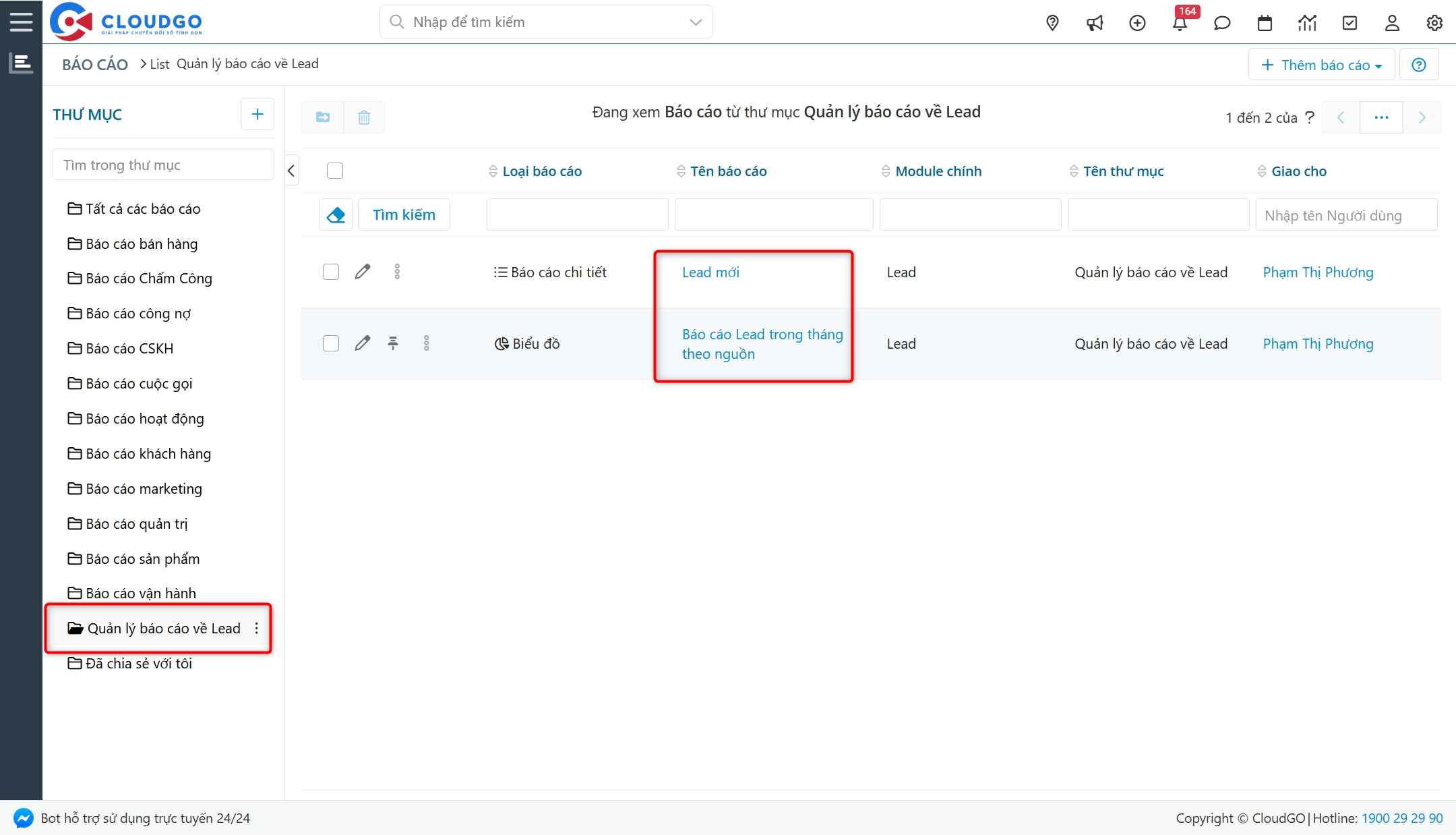Open the Messenger bot support icon
This screenshot has width=1456, height=835.
point(23,818)
